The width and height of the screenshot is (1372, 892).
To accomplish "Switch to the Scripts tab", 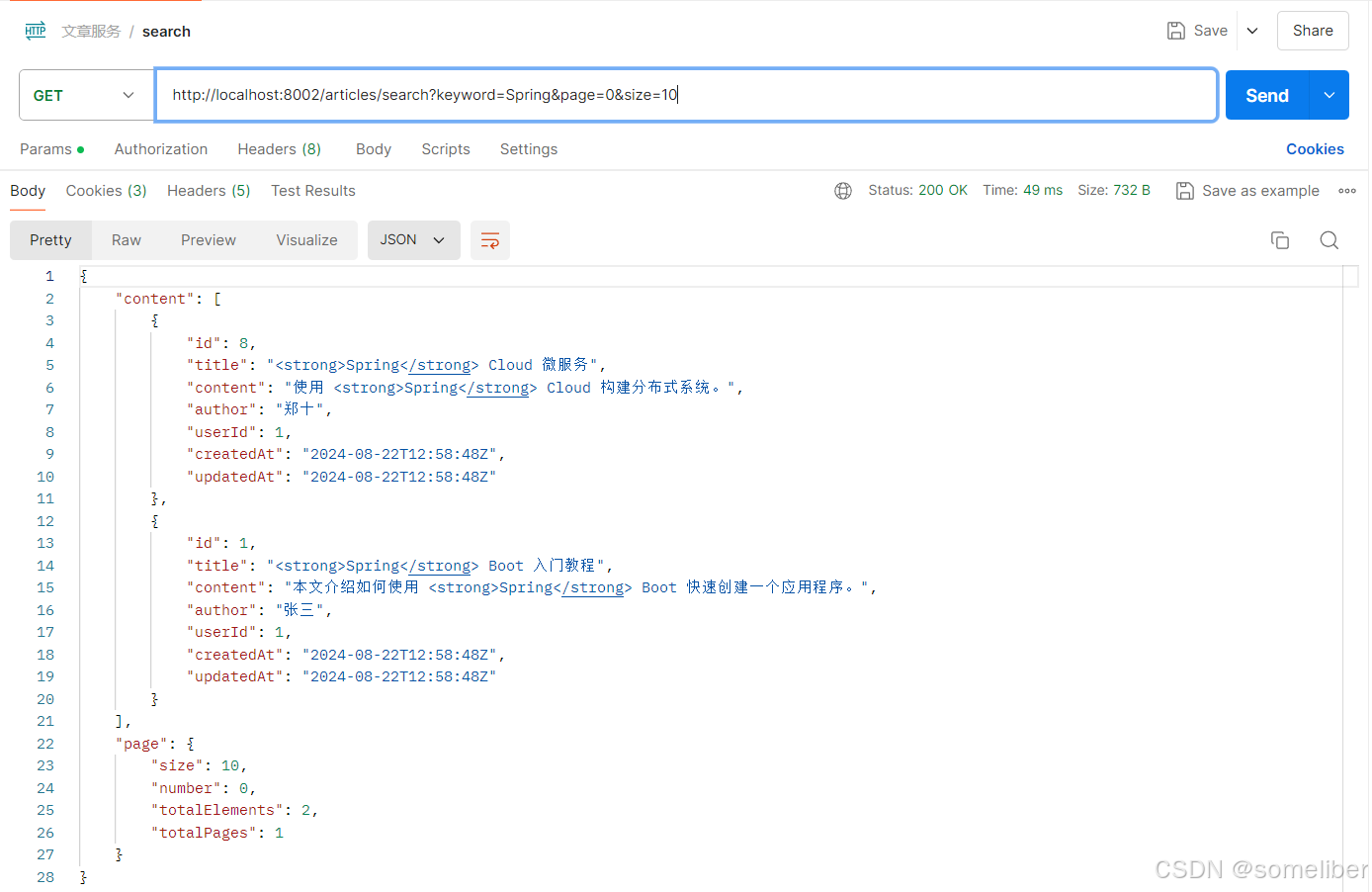I will 446,149.
